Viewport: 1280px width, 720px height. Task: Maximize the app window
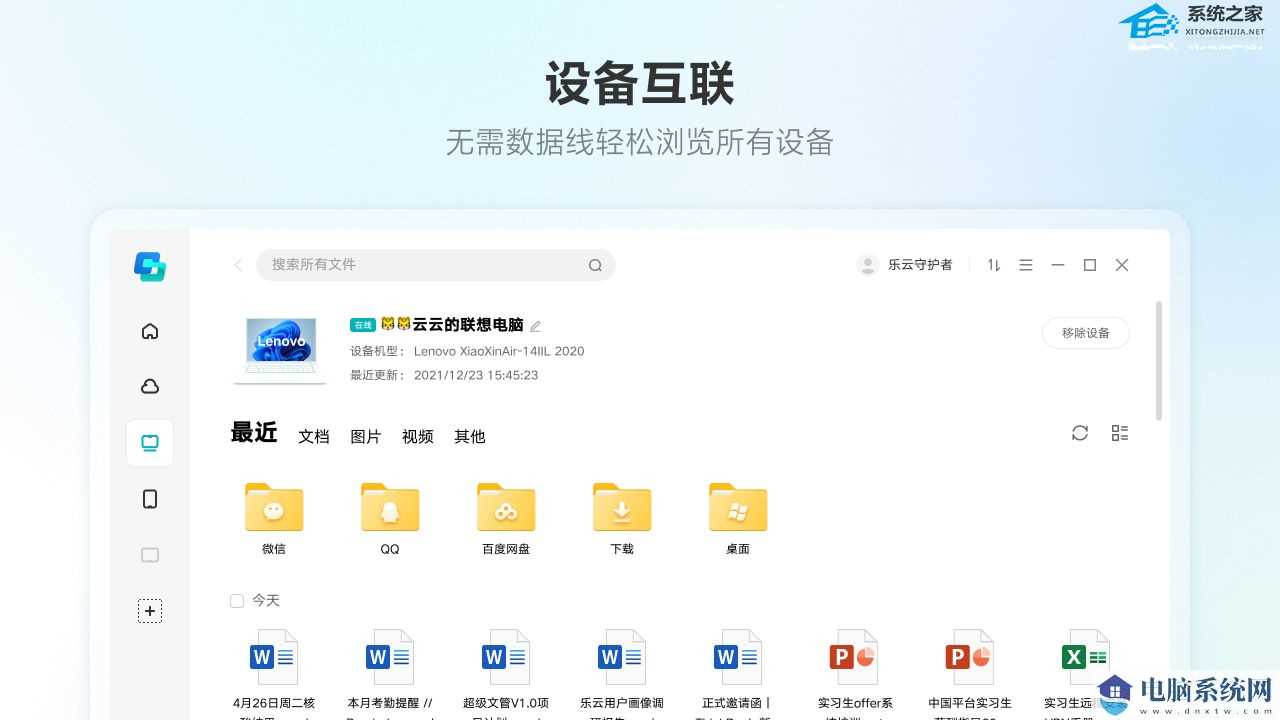click(x=1090, y=265)
